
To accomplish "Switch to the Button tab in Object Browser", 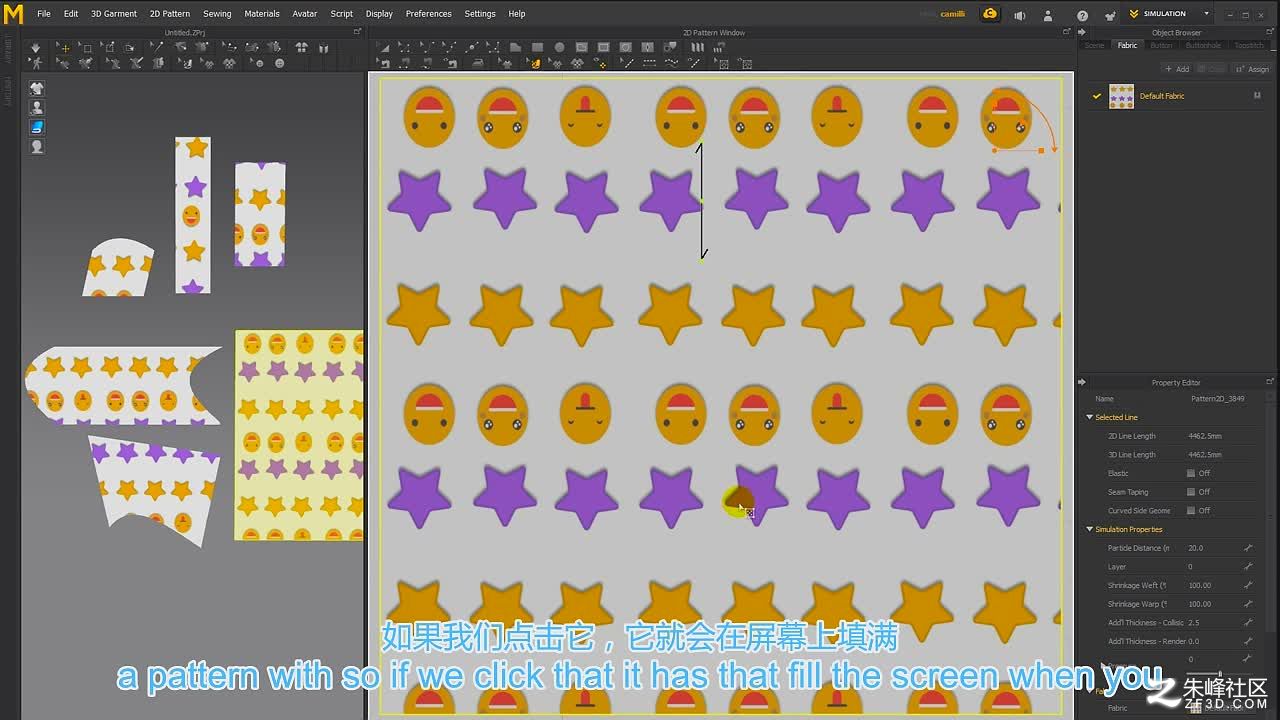I will pyautogui.click(x=1161, y=45).
